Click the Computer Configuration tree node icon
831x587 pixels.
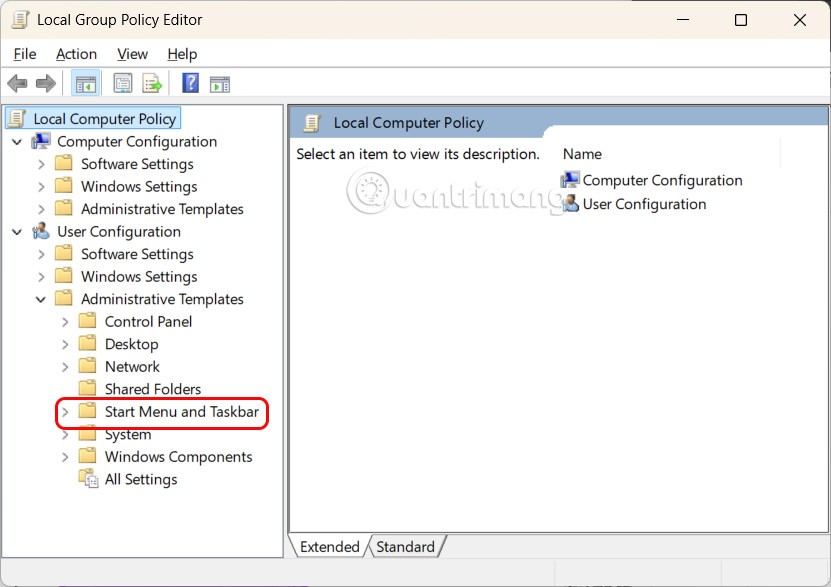pos(41,141)
